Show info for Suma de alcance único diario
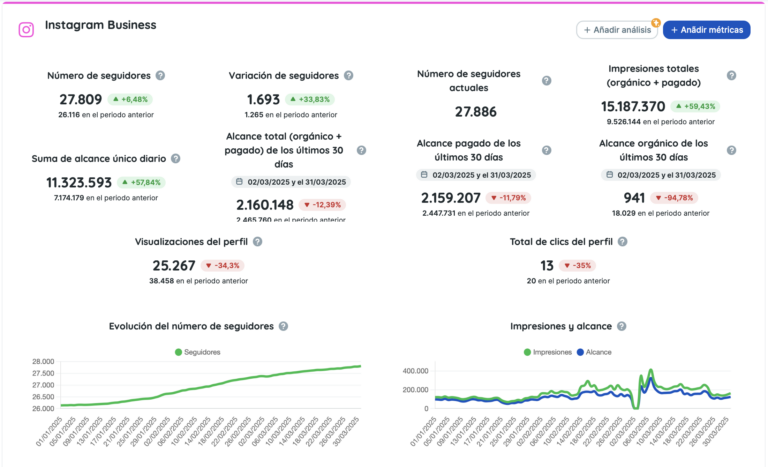Screen dimensions: 768x467 [175, 158]
